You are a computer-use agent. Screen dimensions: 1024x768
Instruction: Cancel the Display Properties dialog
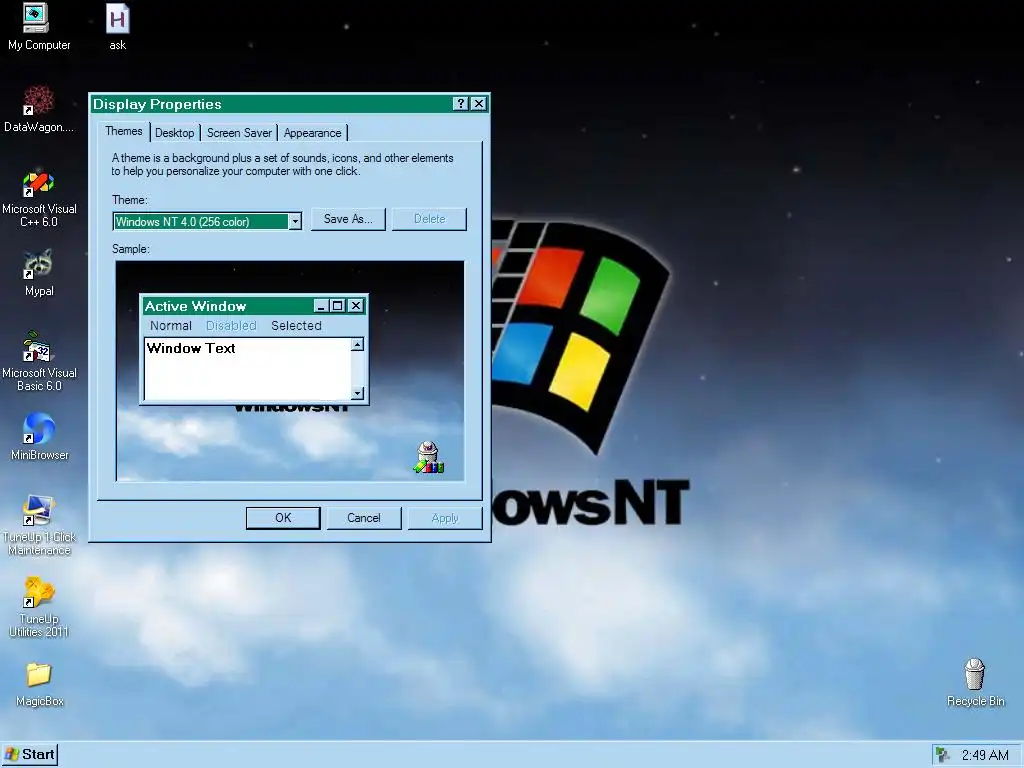(x=364, y=518)
